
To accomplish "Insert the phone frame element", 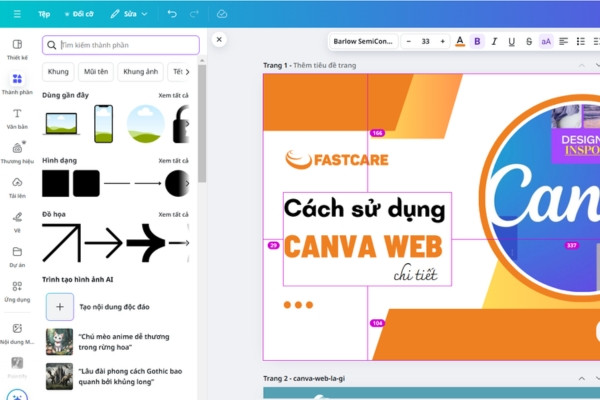I will [x=104, y=124].
